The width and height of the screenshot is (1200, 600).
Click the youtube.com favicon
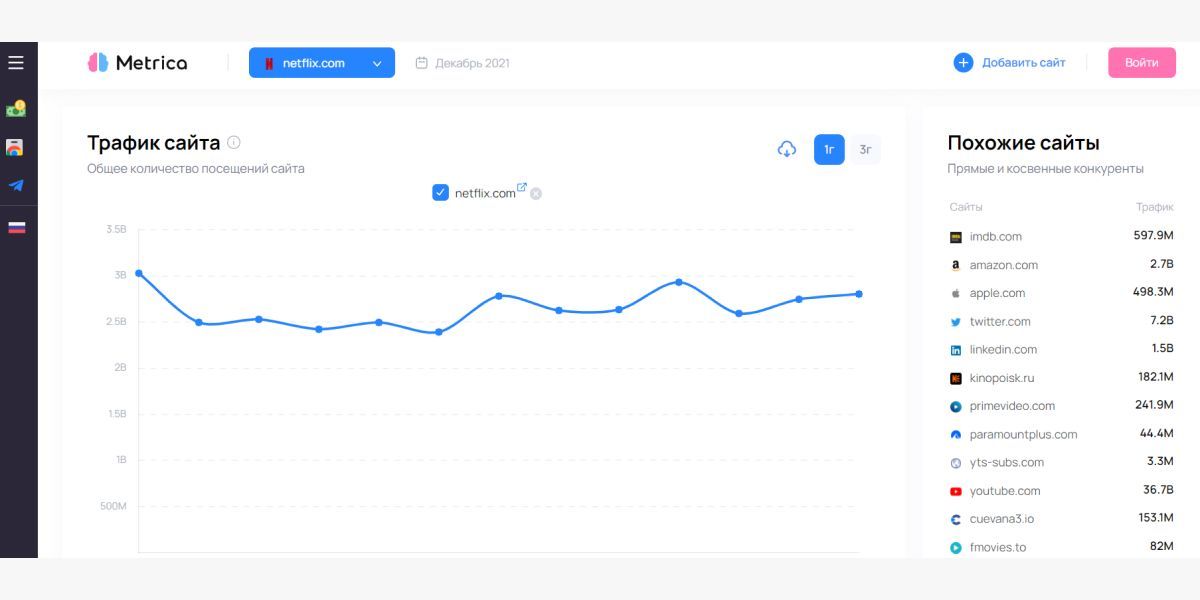pos(956,491)
